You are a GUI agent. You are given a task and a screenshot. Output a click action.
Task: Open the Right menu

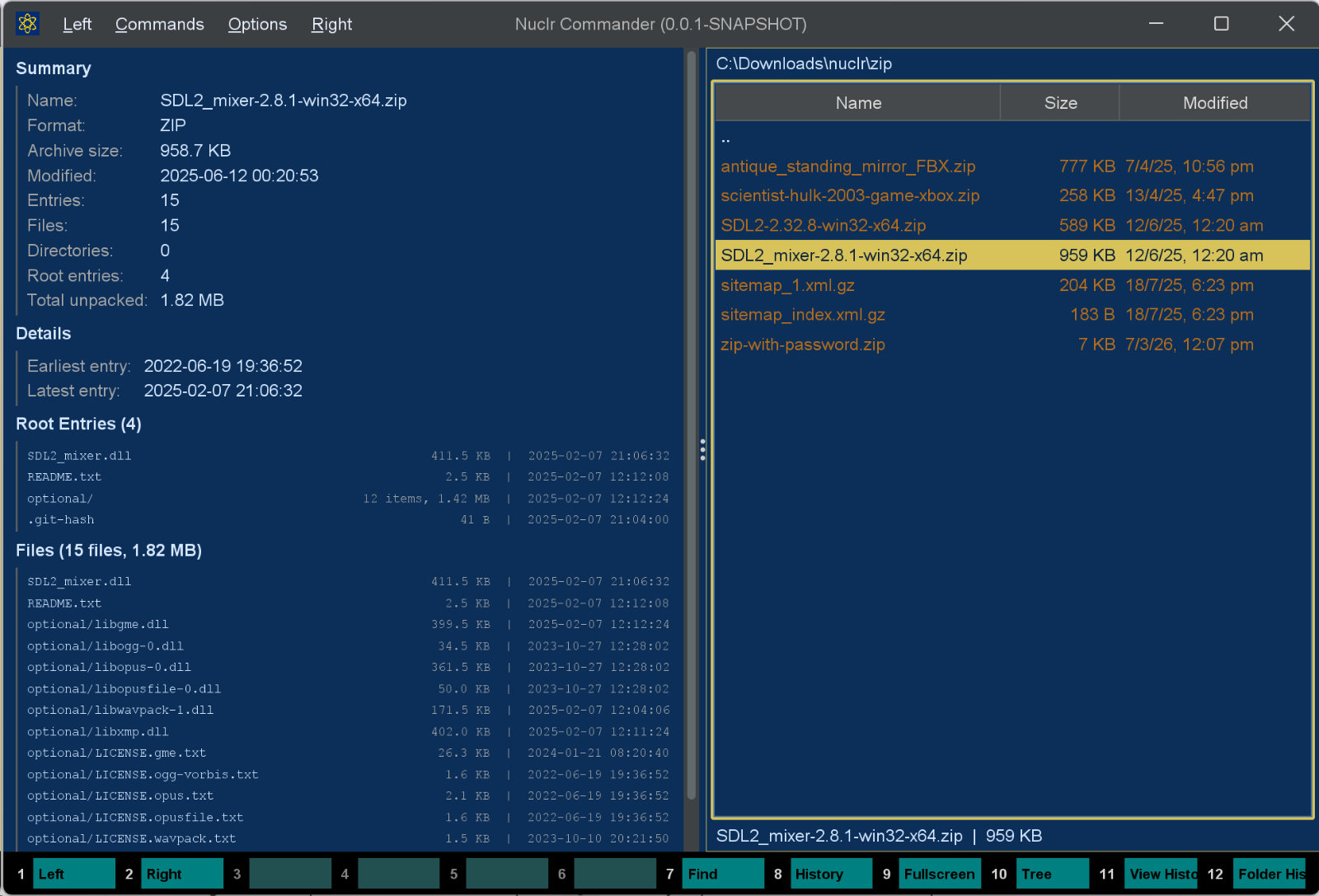click(x=331, y=24)
